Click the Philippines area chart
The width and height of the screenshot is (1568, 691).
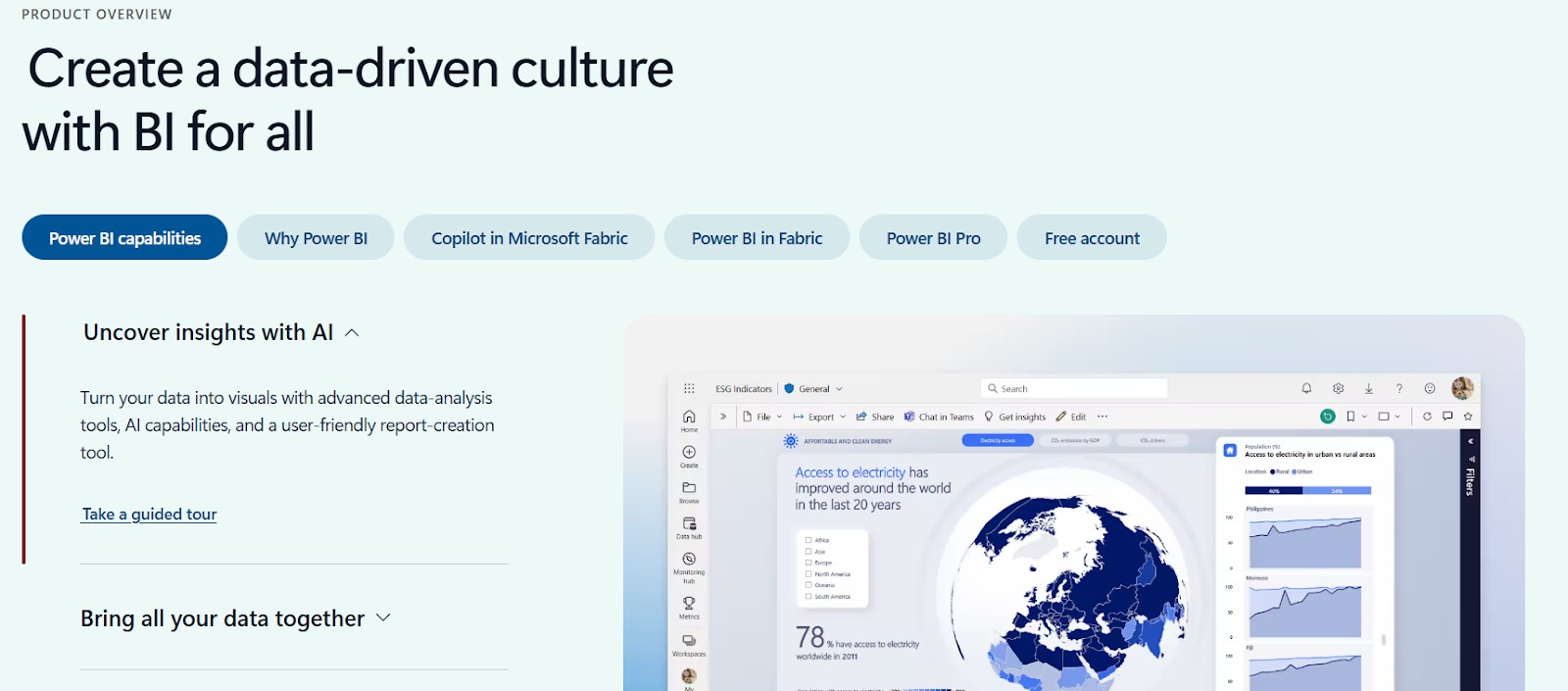tap(1304, 542)
